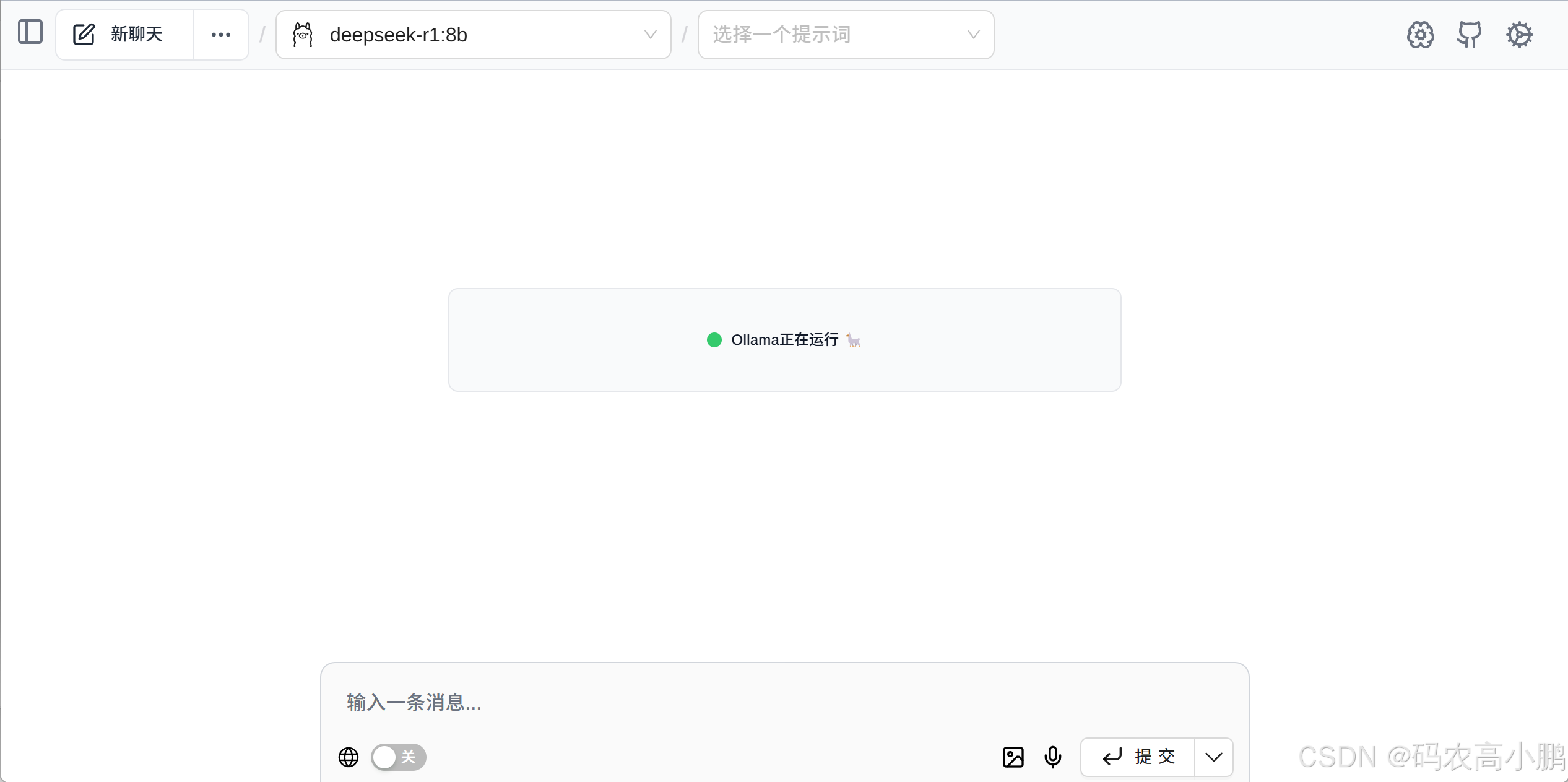Viewport: 1568px width, 782px height.
Task: Click the Ollama正在运行 status card
Action: [x=784, y=339]
